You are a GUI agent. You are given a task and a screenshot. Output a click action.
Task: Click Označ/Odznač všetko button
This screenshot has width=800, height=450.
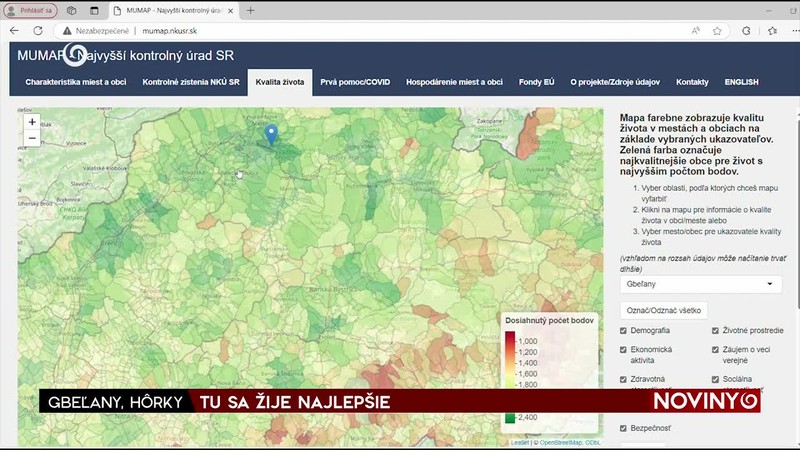tap(664, 310)
